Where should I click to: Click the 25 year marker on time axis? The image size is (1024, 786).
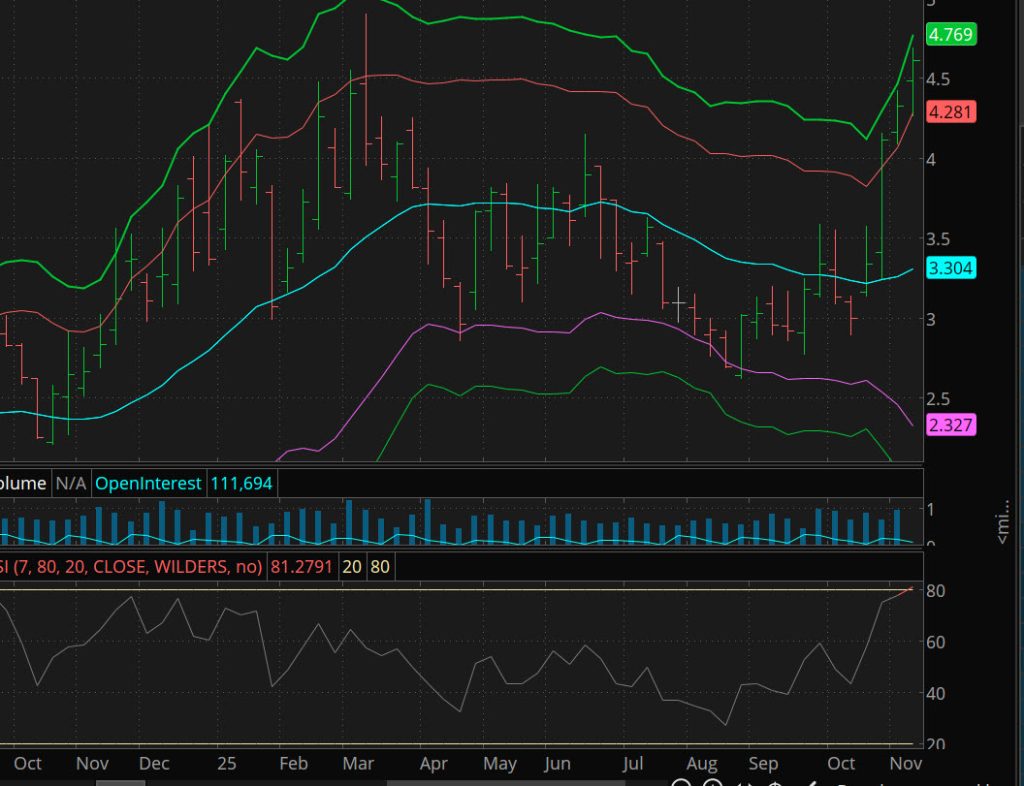tap(227, 764)
